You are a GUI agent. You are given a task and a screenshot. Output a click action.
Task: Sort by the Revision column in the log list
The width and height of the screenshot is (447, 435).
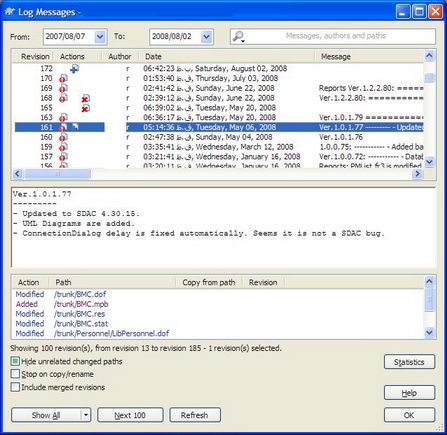point(35,57)
